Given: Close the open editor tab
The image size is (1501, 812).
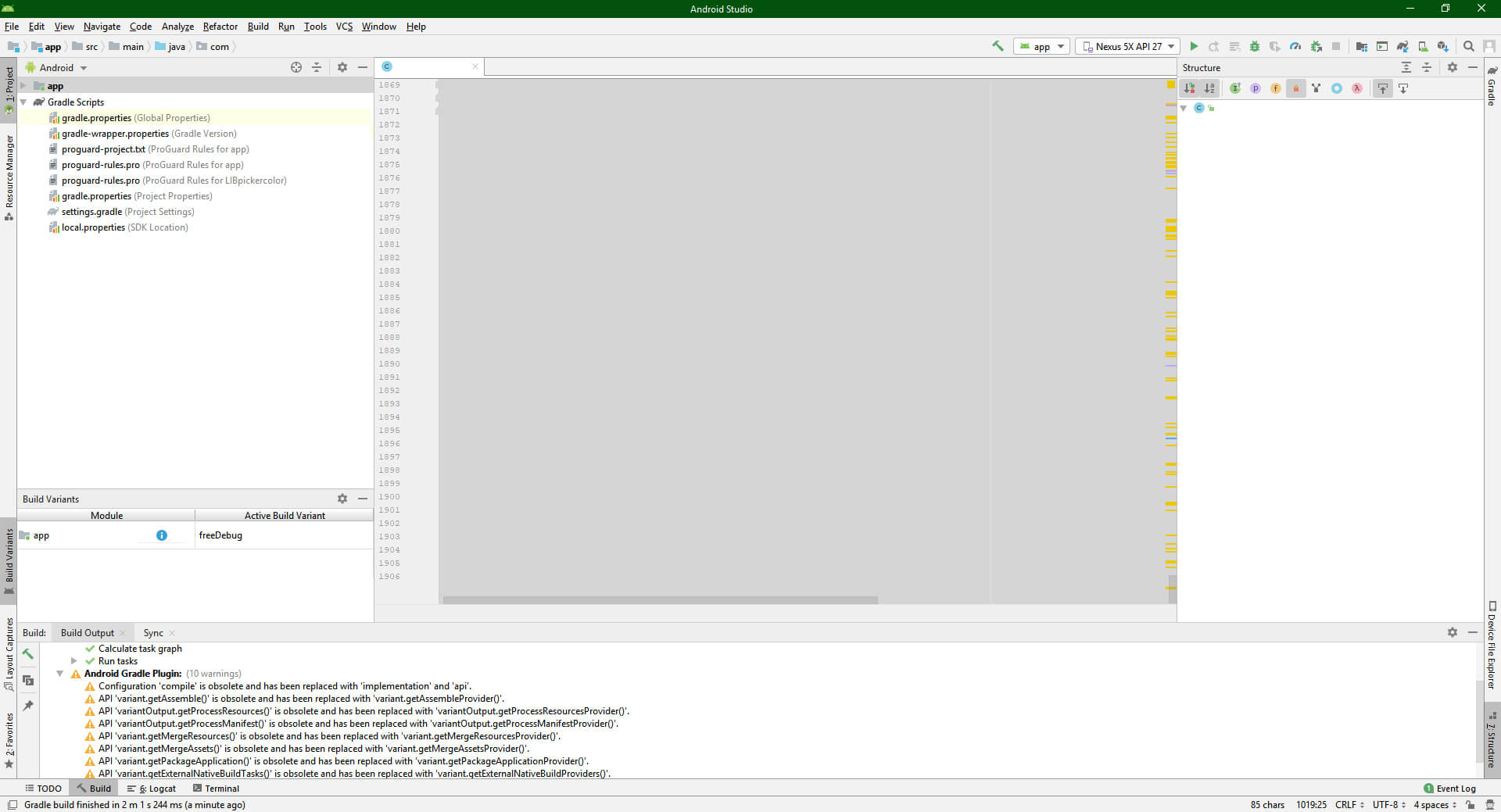Looking at the screenshot, I should point(475,66).
